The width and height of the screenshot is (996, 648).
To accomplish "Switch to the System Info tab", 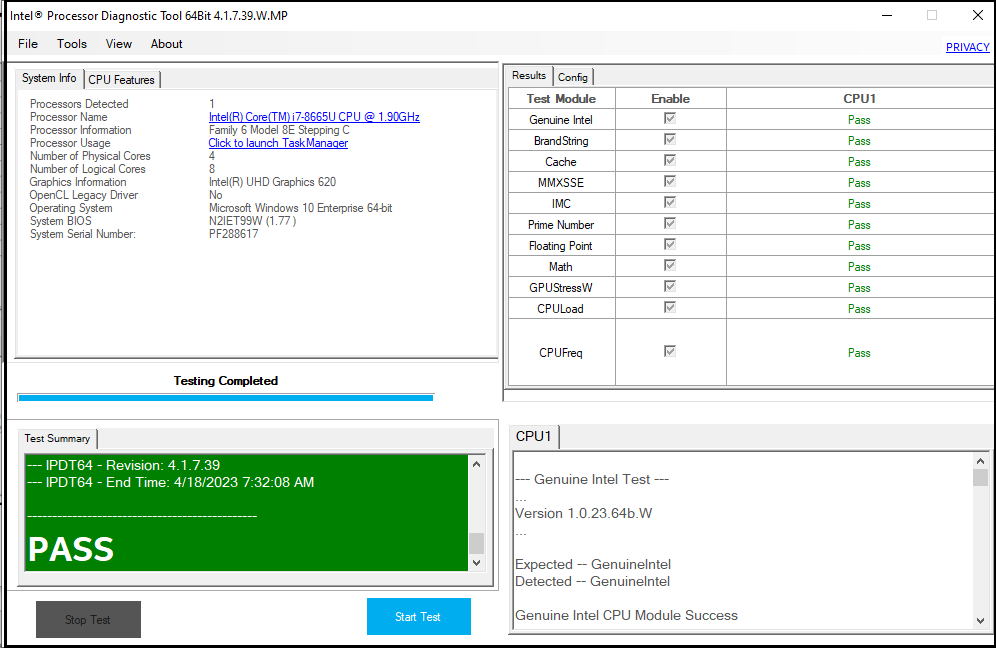I will click(49, 78).
